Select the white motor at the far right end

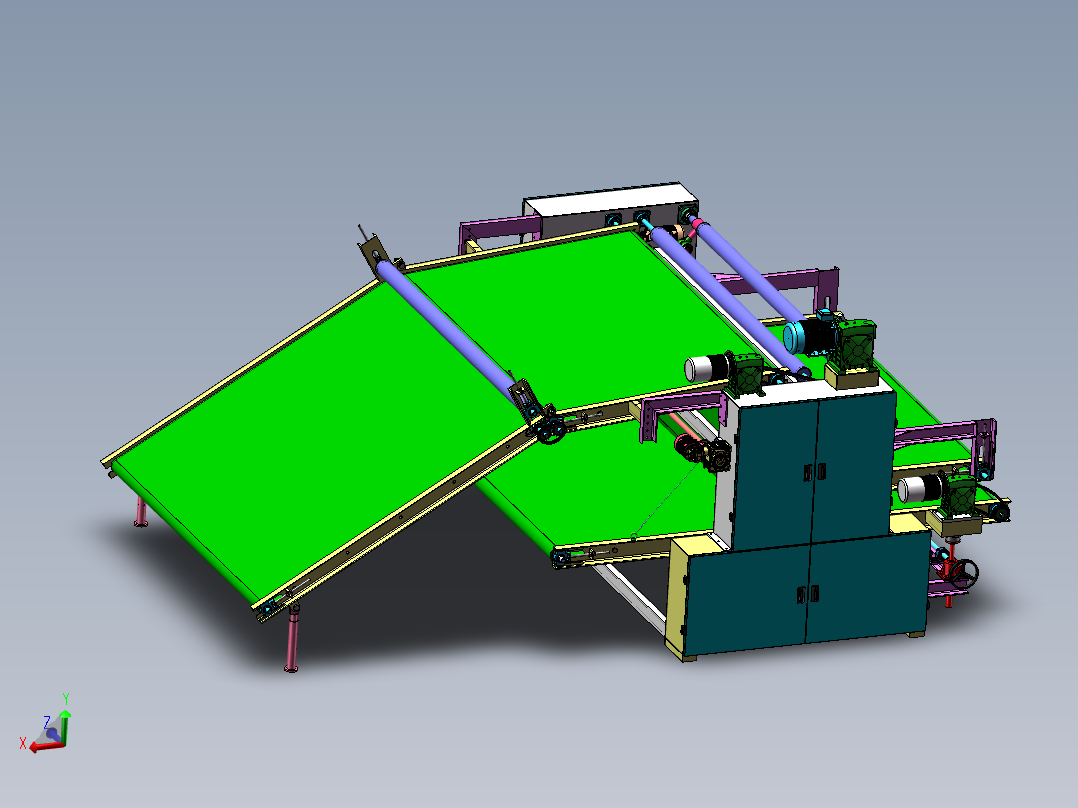point(920,488)
